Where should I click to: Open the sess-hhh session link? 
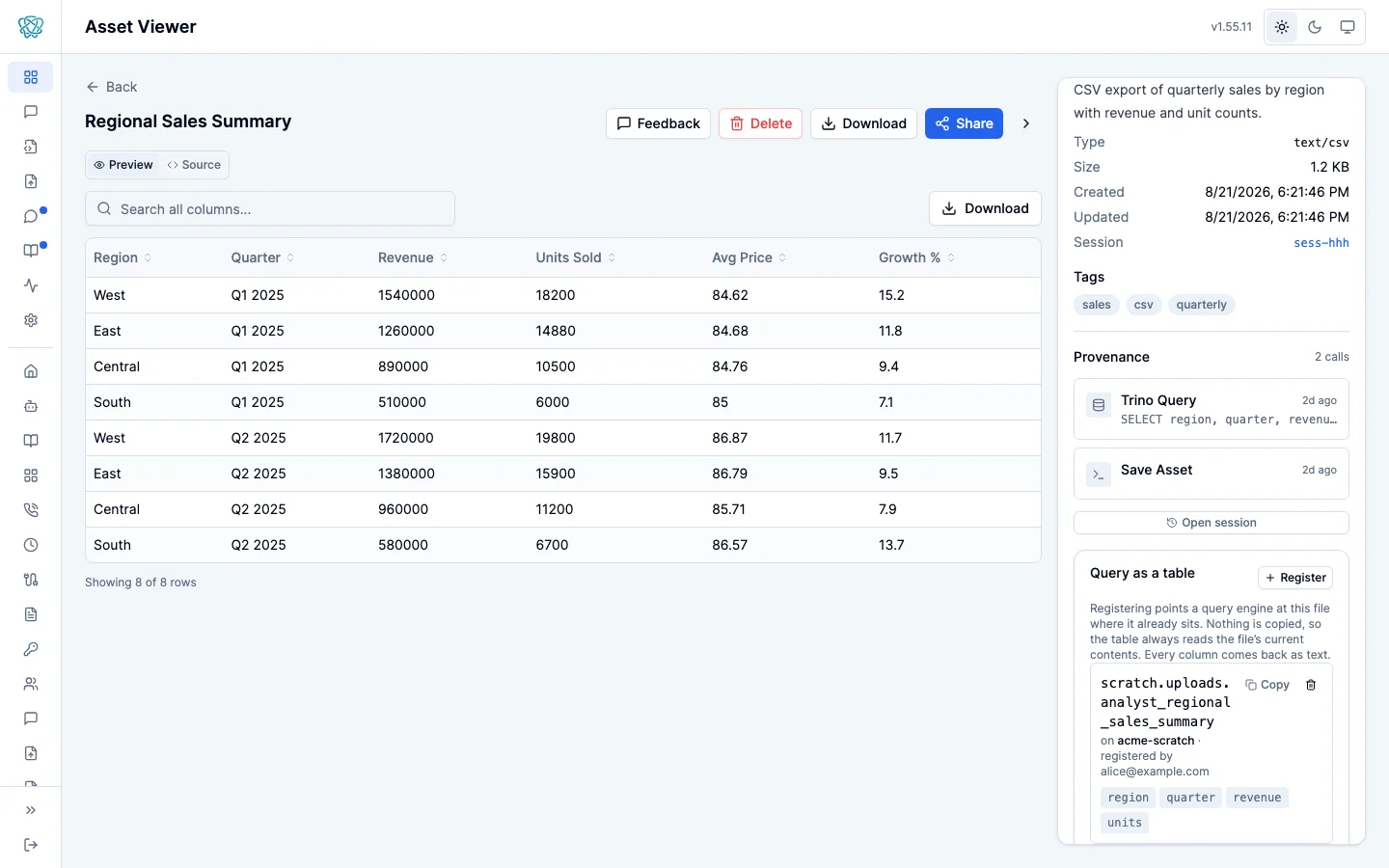click(x=1321, y=243)
